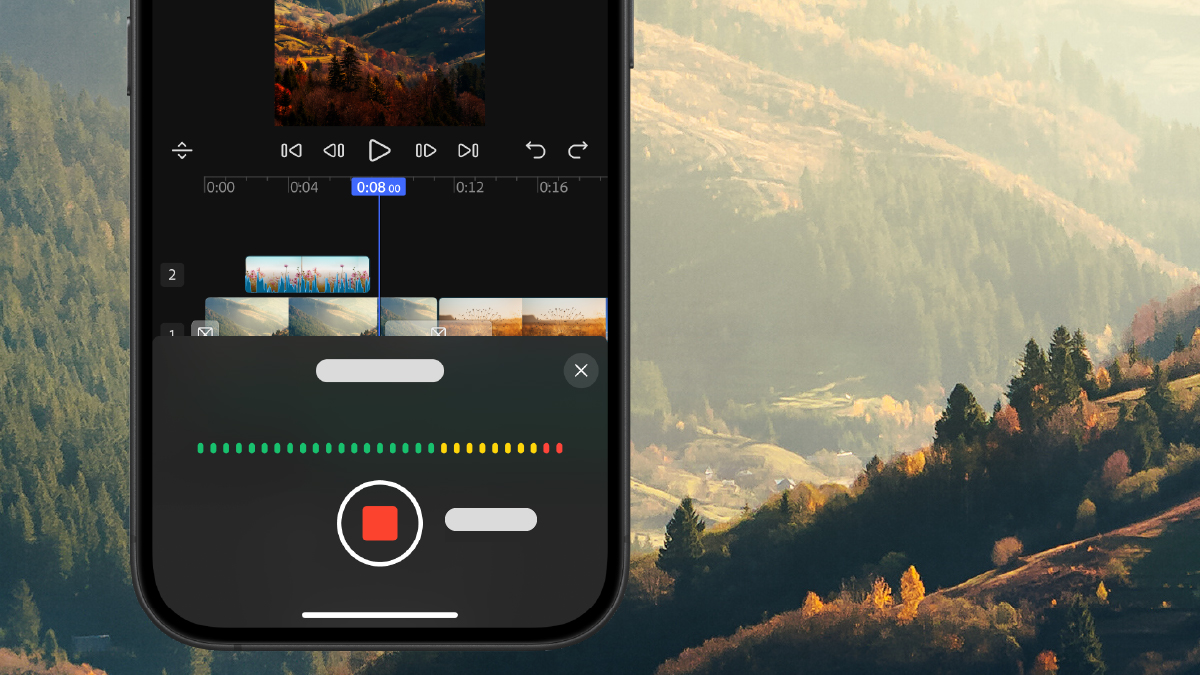
Task: Close the recording panel
Action: pyautogui.click(x=581, y=371)
